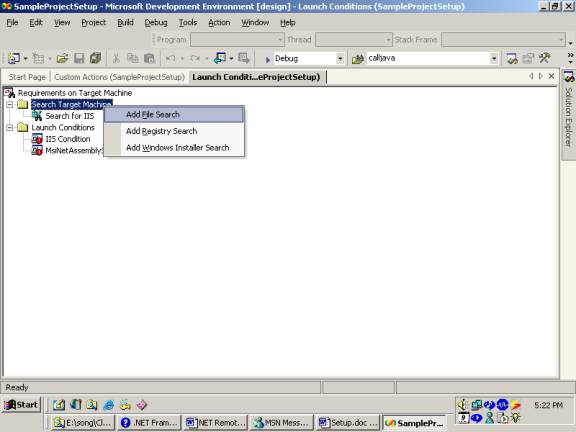Click the MSN Messenger tray icon
The height and width of the screenshot is (432, 576).
click(489, 418)
